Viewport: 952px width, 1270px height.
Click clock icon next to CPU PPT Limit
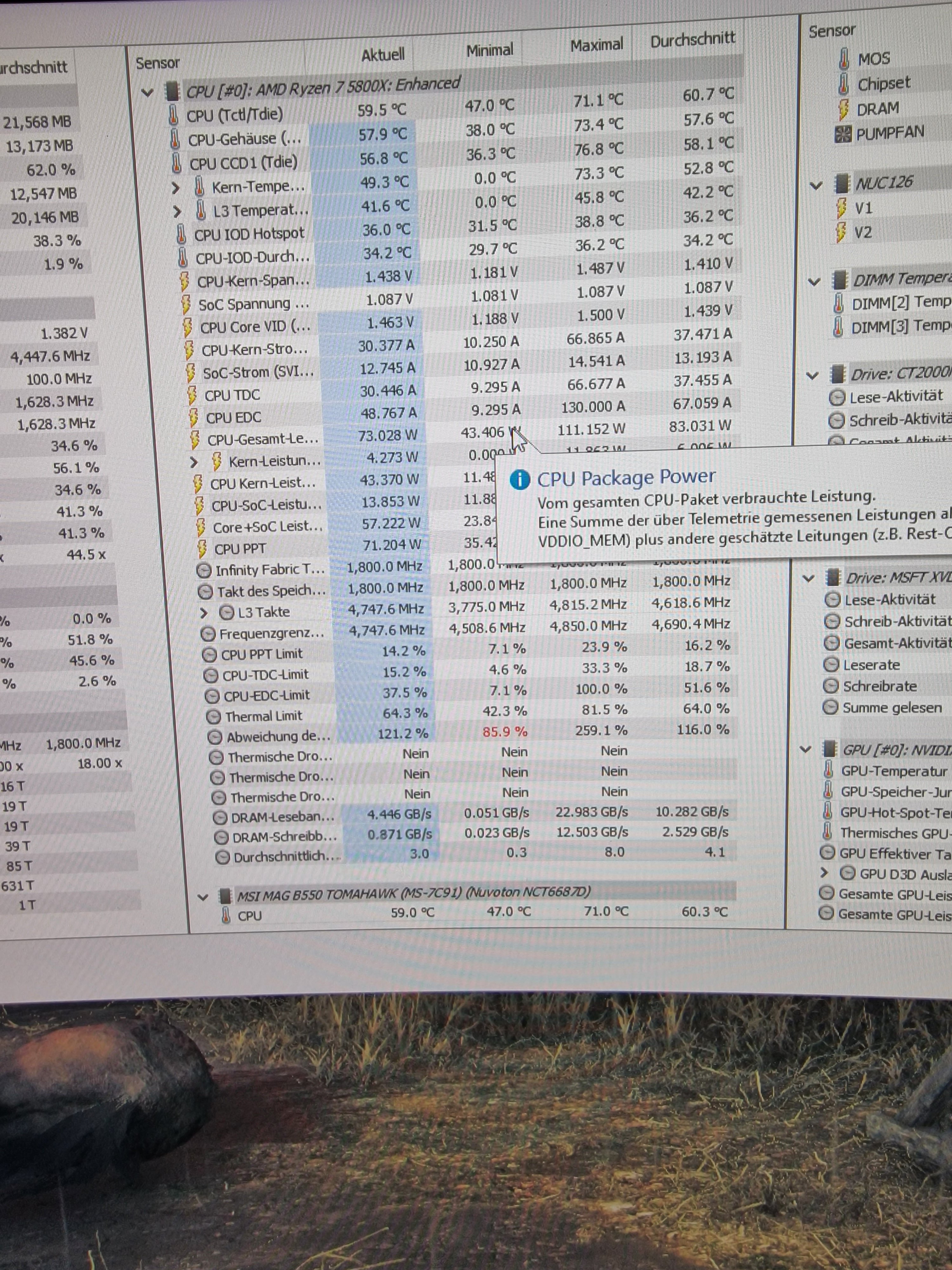point(209,655)
